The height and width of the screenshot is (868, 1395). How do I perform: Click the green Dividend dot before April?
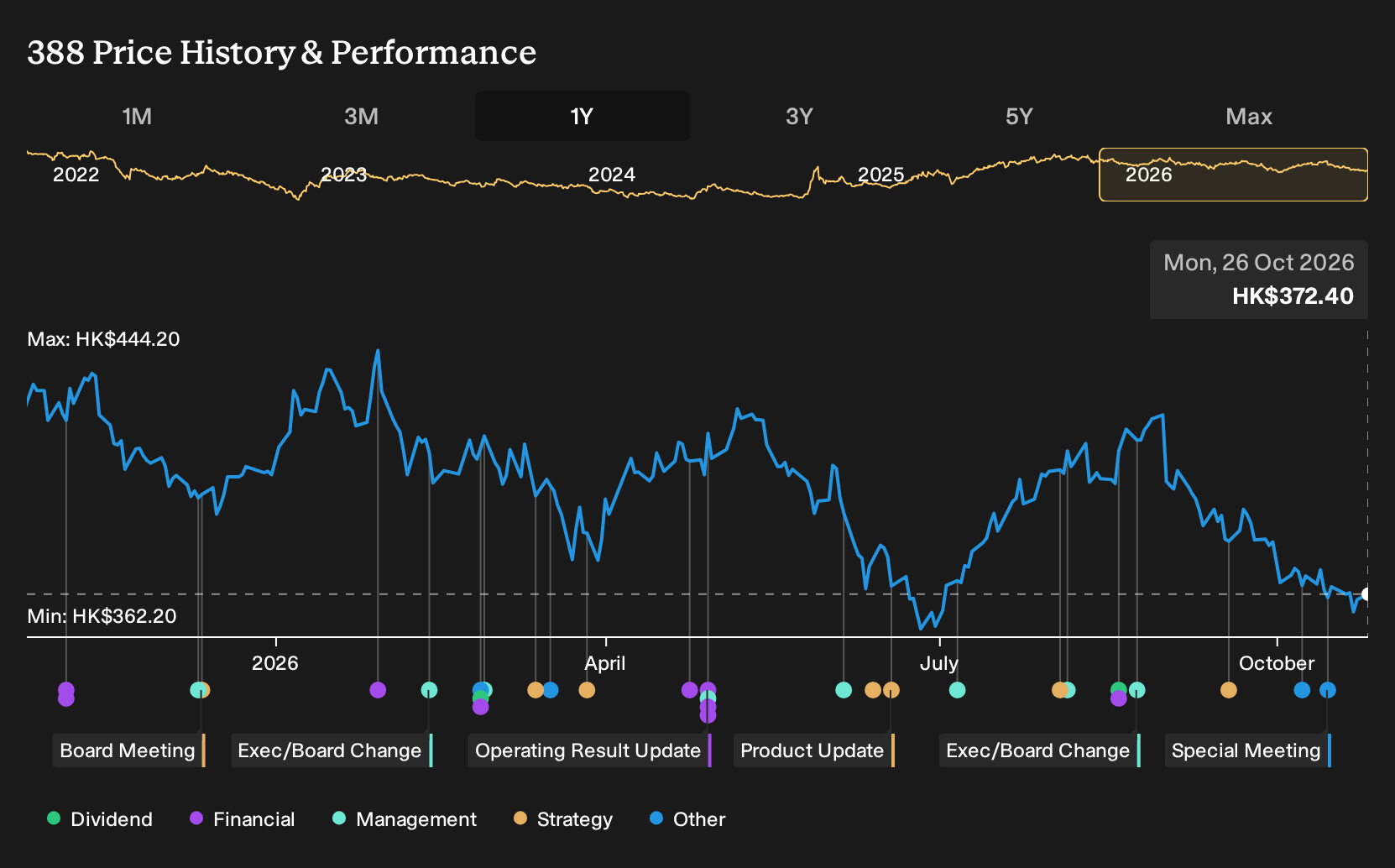pos(480,698)
